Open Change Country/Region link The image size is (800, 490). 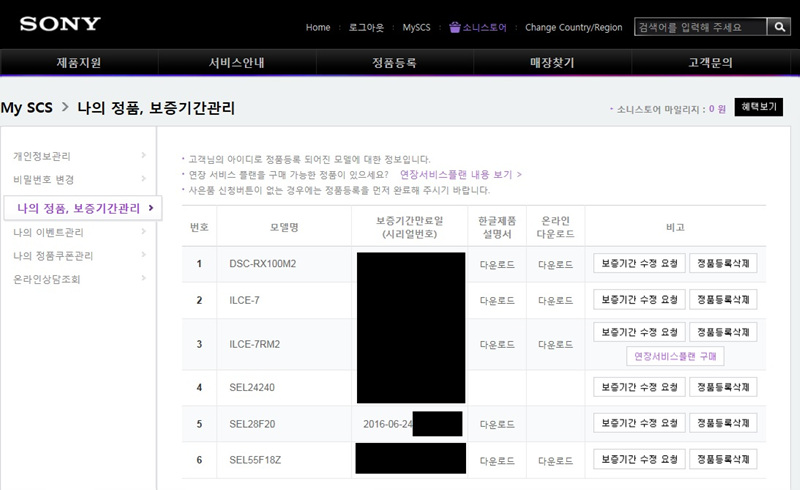click(573, 27)
